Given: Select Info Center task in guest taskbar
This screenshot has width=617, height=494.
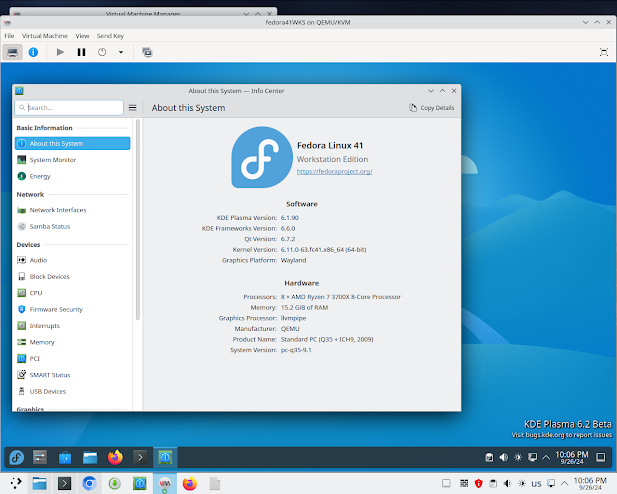Looking at the screenshot, I should pyautogui.click(x=165, y=457).
